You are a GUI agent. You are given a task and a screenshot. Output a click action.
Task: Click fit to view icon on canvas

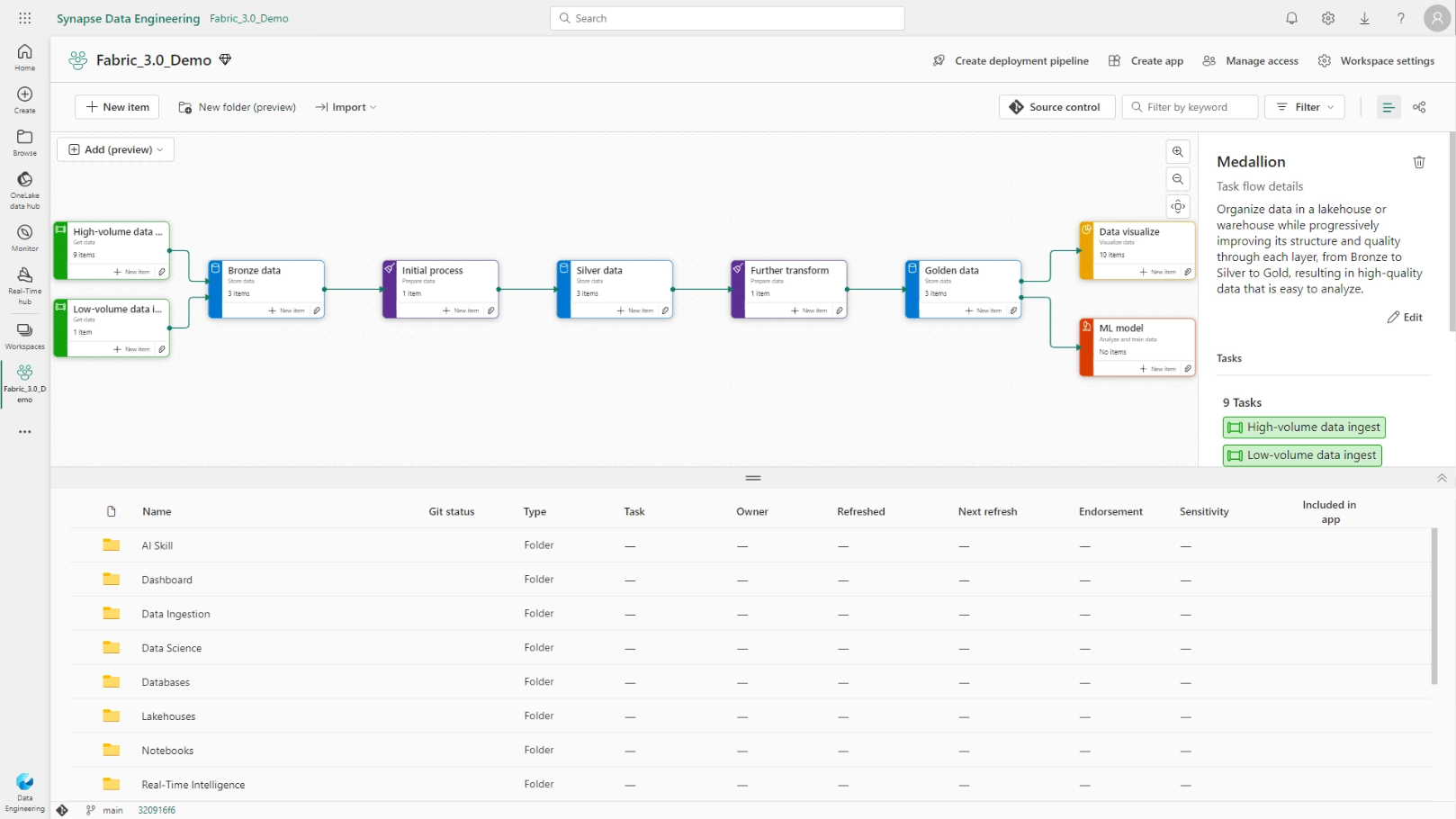[1177, 206]
